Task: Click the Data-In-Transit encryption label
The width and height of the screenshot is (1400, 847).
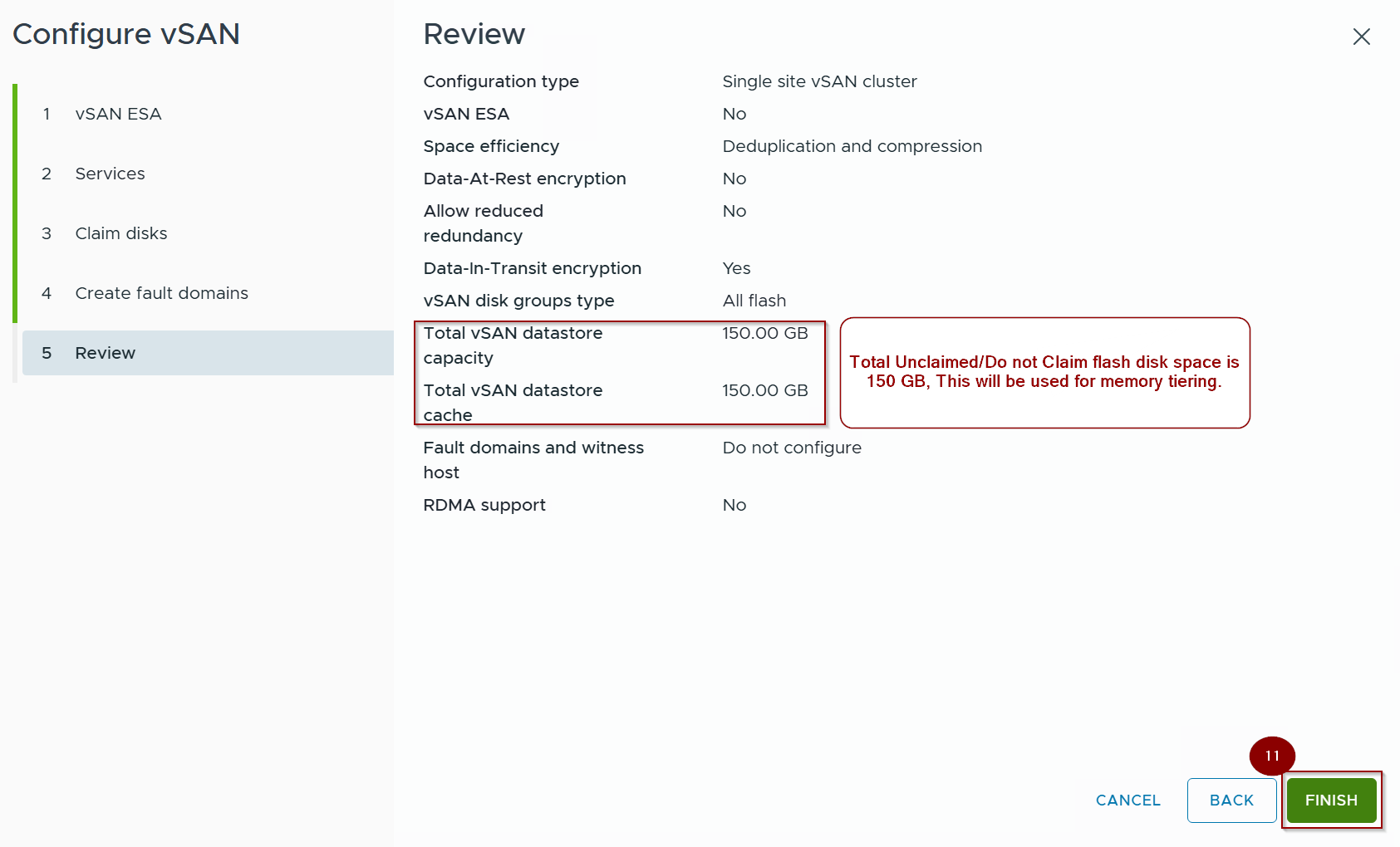Action: [532, 268]
